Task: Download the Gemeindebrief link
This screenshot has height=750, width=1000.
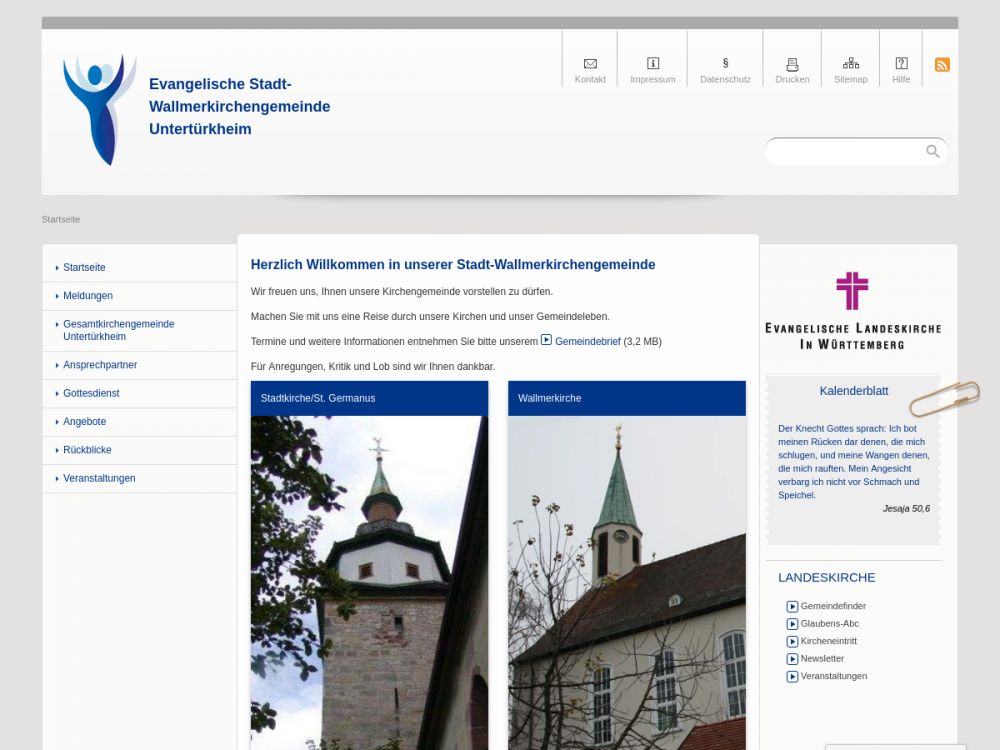Action: pos(588,341)
